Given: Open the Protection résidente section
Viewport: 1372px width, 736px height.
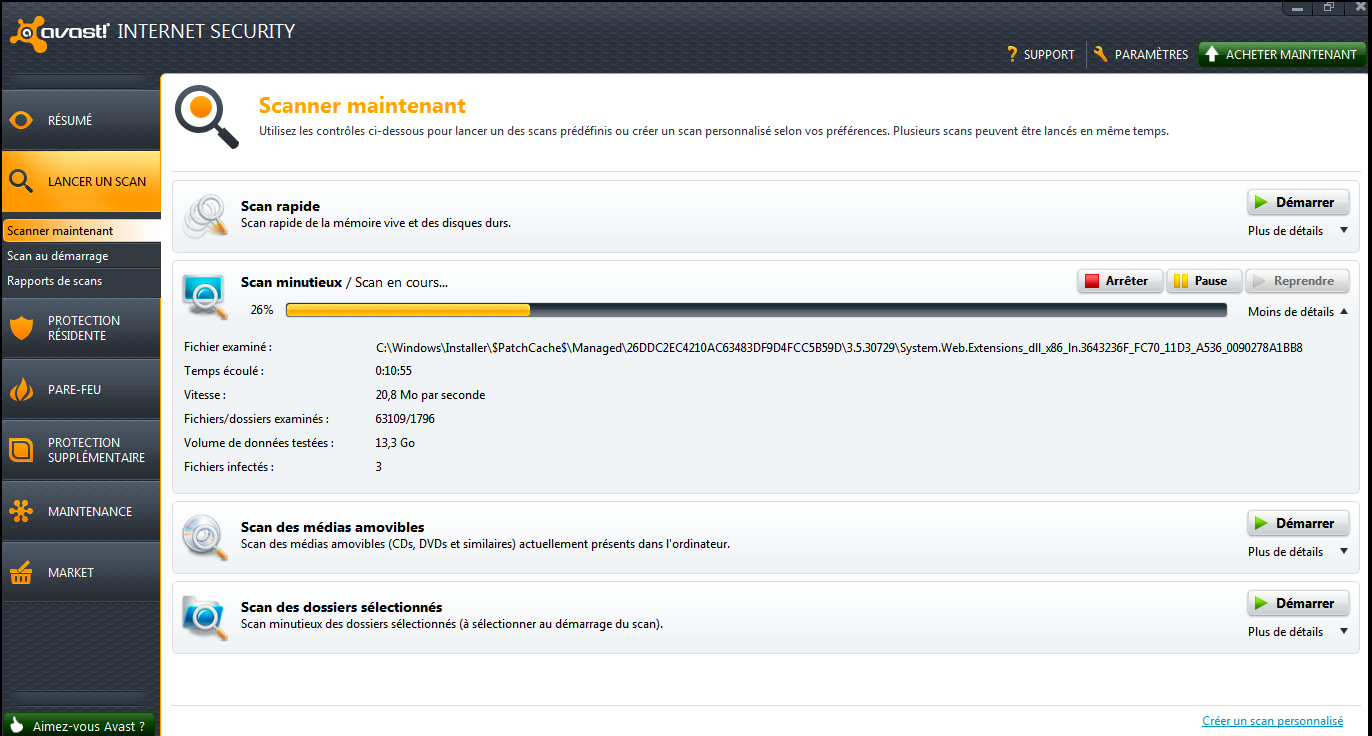Looking at the screenshot, I should 81,328.
